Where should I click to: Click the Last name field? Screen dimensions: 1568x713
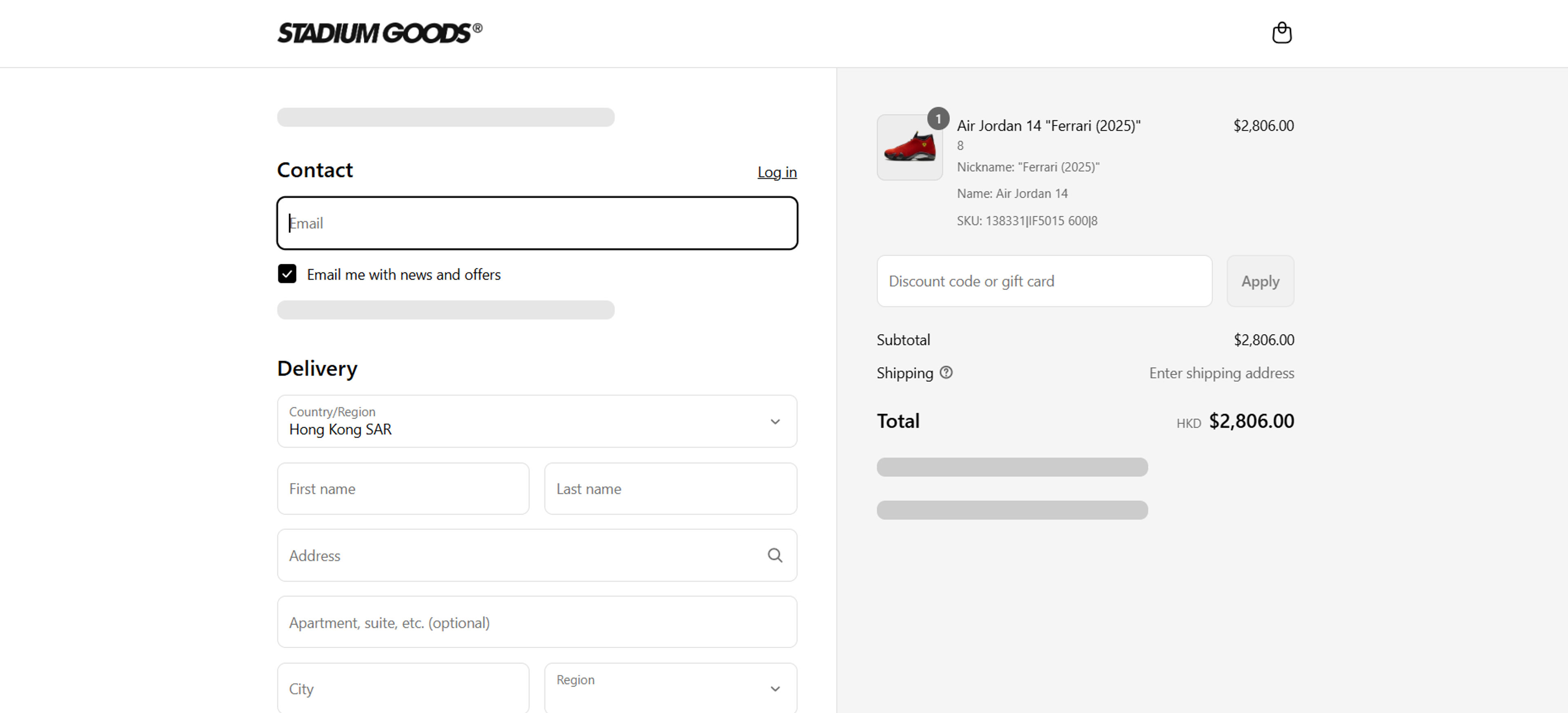coord(671,488)
